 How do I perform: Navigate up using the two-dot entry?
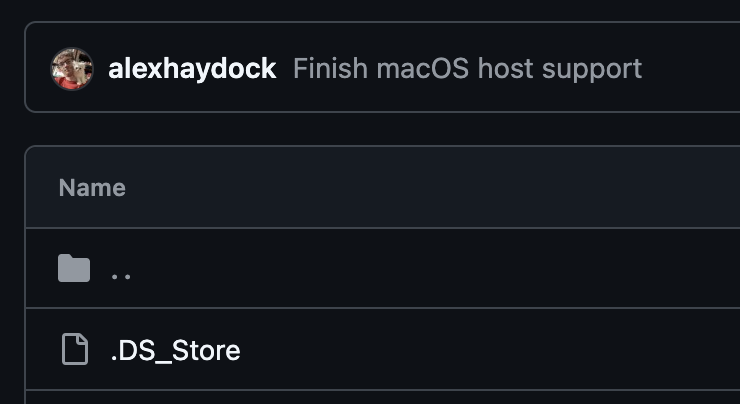point(121,270)
